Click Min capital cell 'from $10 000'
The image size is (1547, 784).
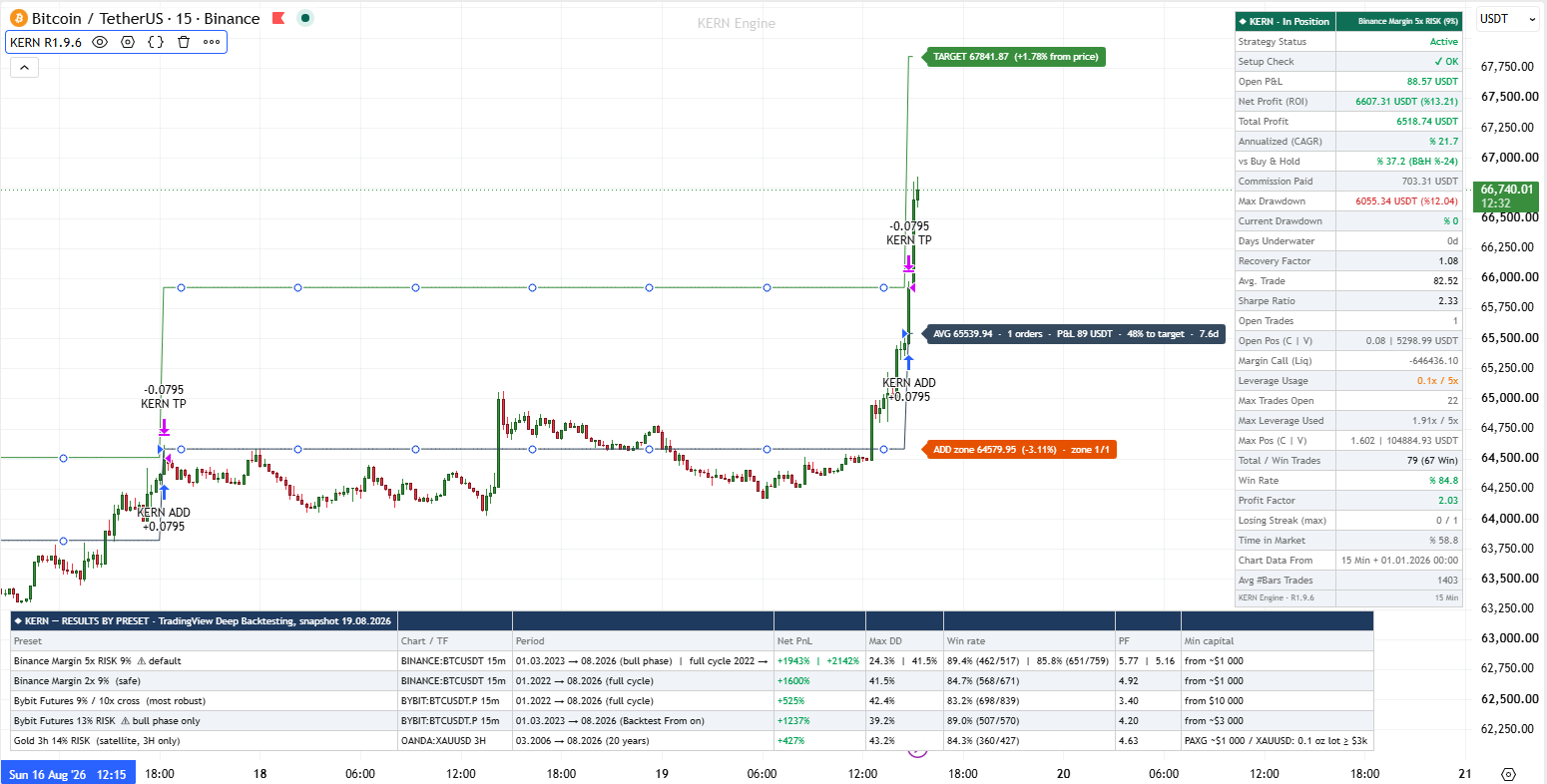click(x=1277, y=701)
